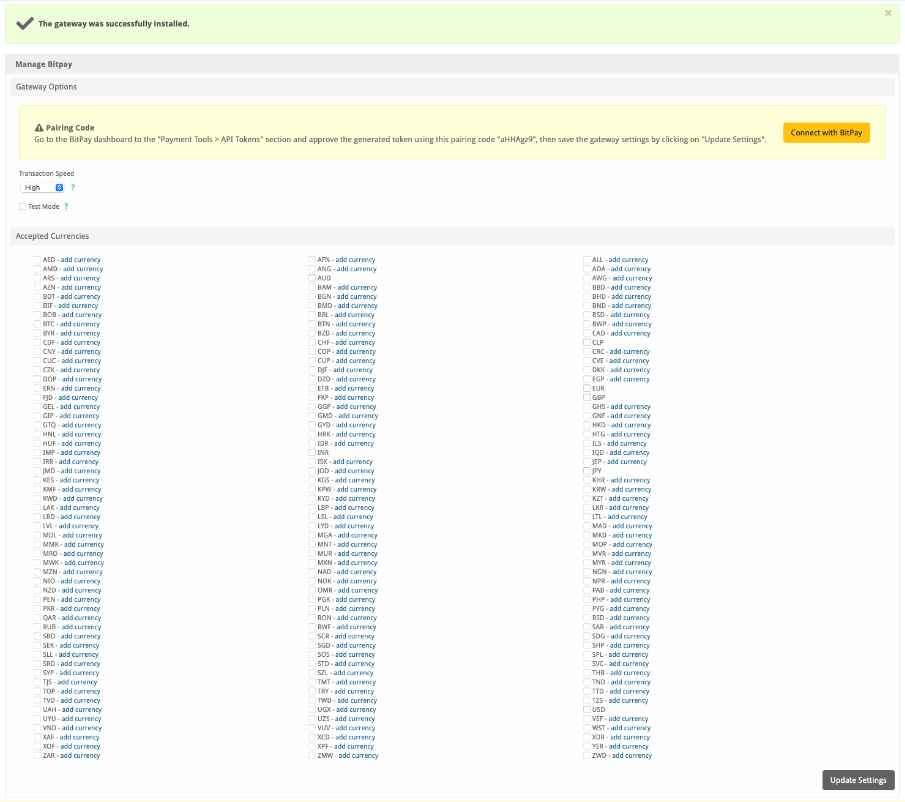
Task: Click the help icon beside Transaction Speed
Action: (72, 187)
